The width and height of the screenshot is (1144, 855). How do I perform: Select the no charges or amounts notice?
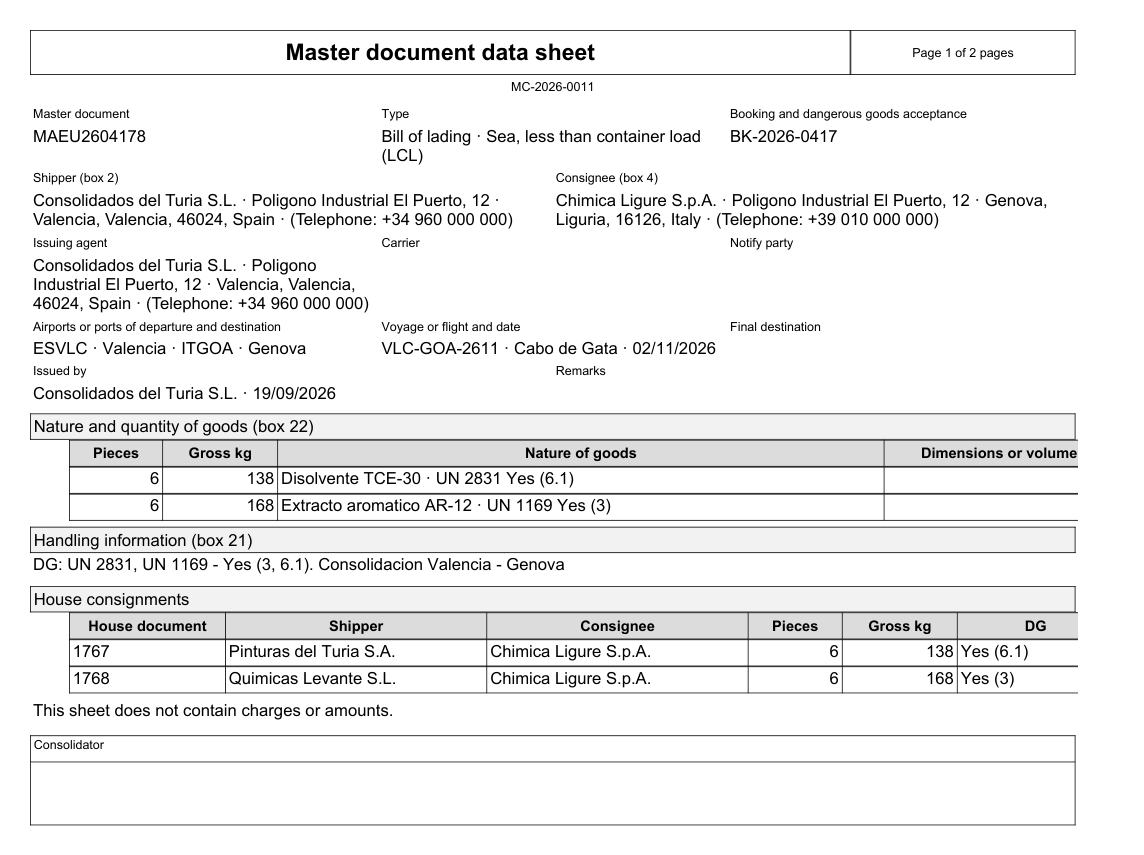[213, 711]
